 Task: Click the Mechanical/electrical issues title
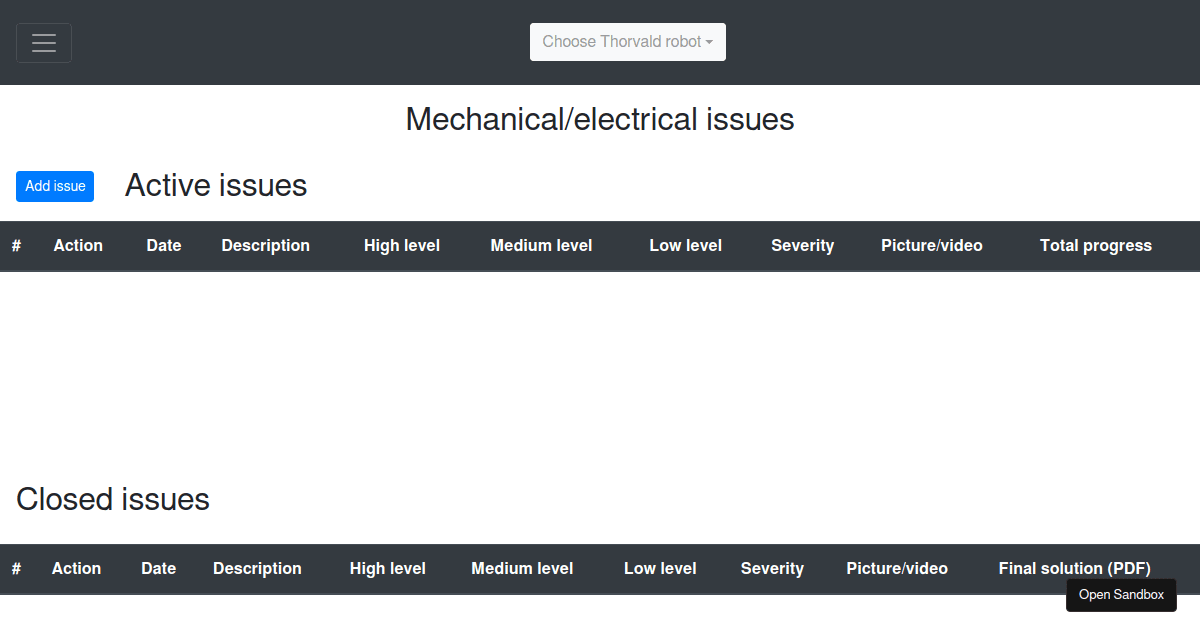pyautogui.click(x=599, y=119)
